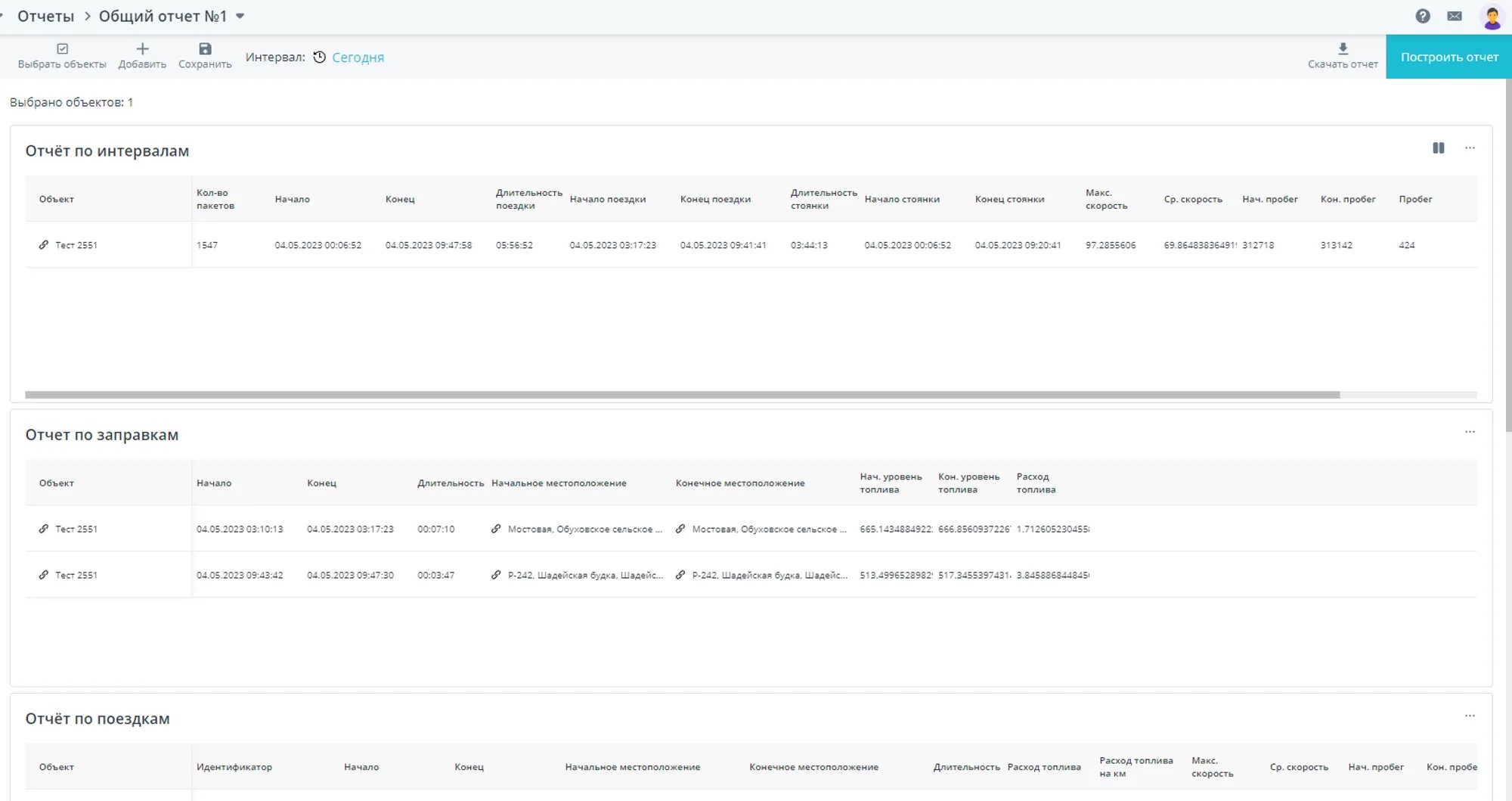The height and width of the screenshot is (801, 1512).
Task: Click the Download report icon
Action: pyautogui.click(x=1343, y=49)
